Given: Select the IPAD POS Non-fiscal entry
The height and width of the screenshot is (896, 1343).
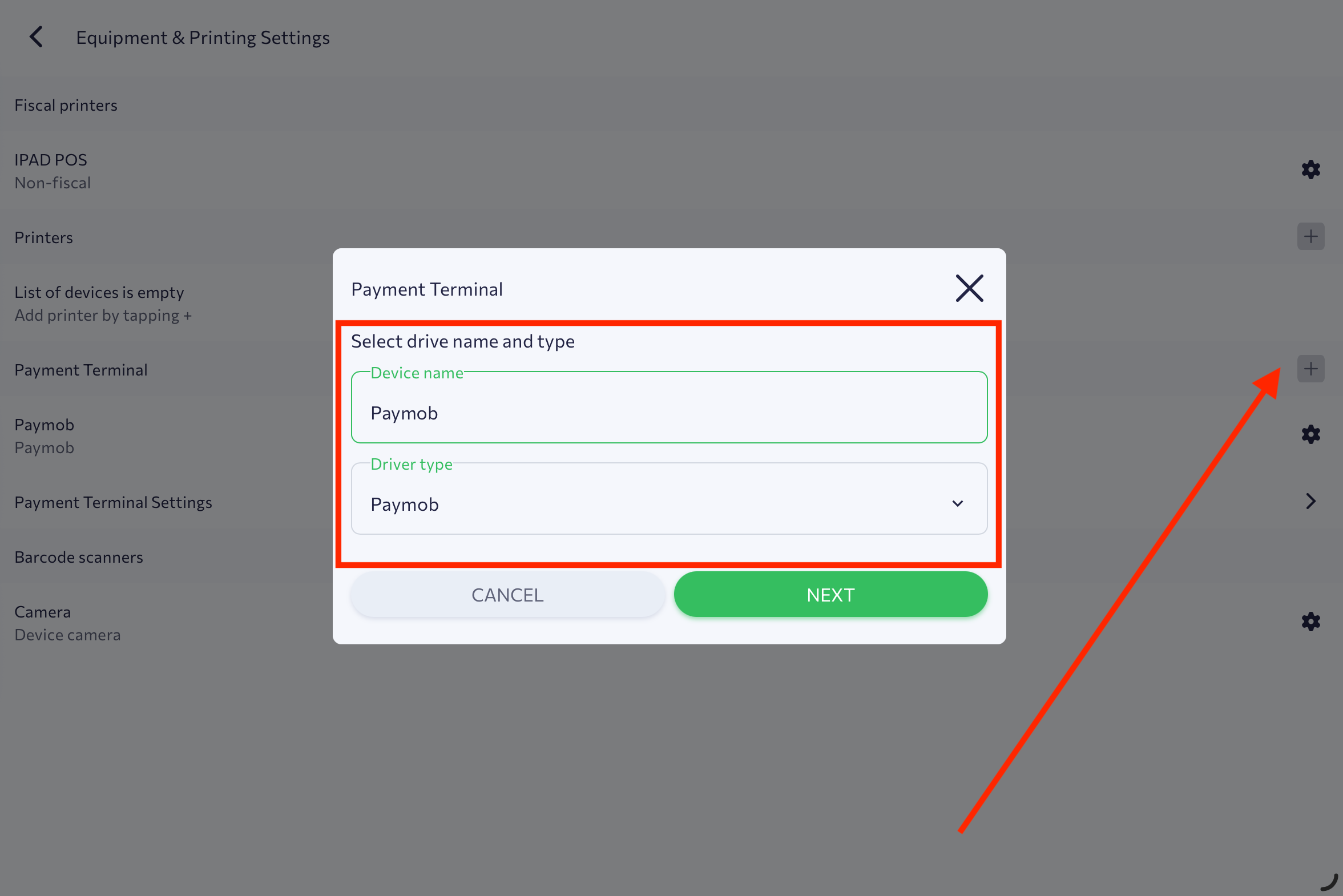Looking at the screenshot, I should [671, 171].
